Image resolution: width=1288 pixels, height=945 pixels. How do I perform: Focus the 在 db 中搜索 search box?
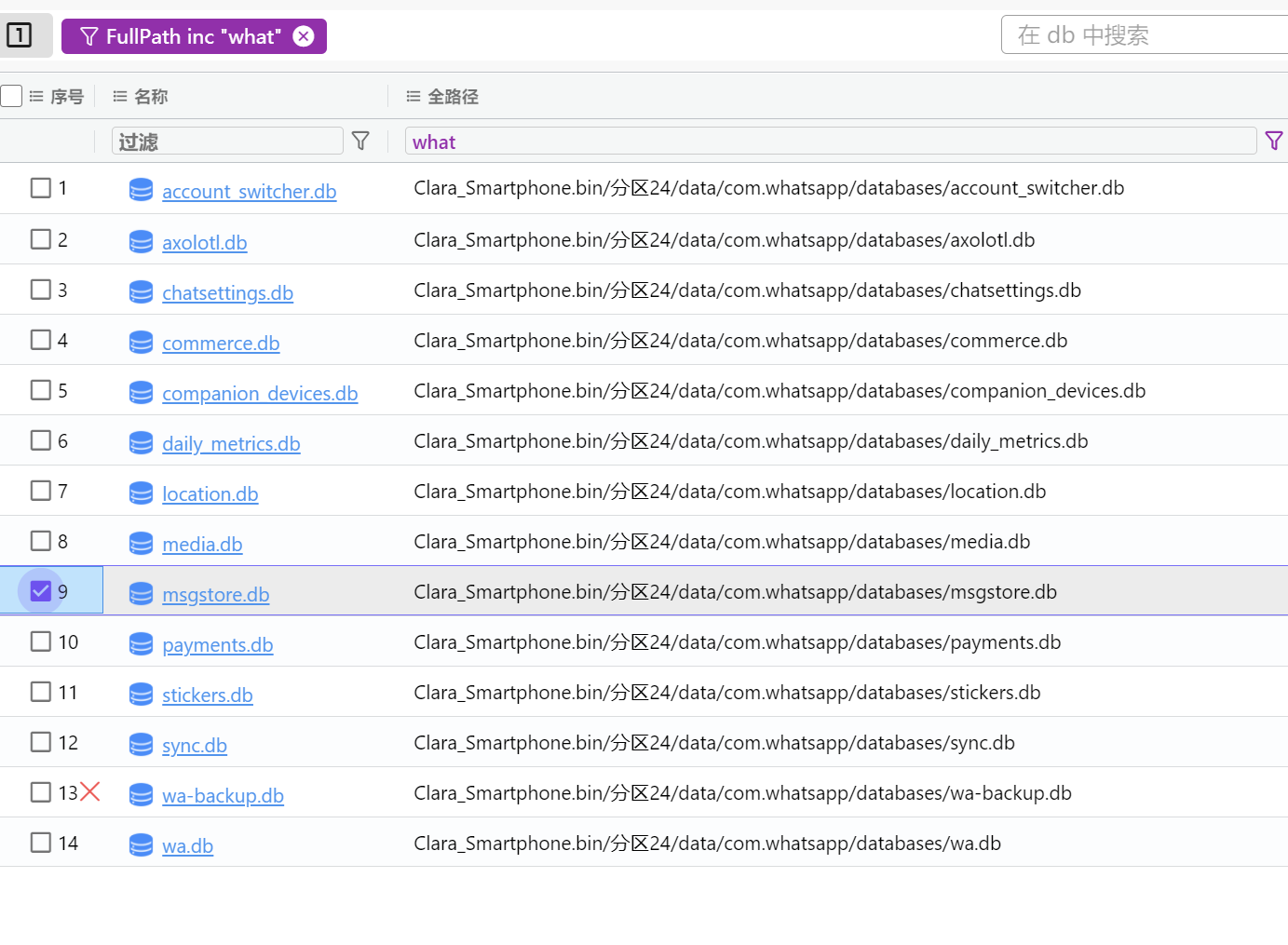(x=1145, y=35)
